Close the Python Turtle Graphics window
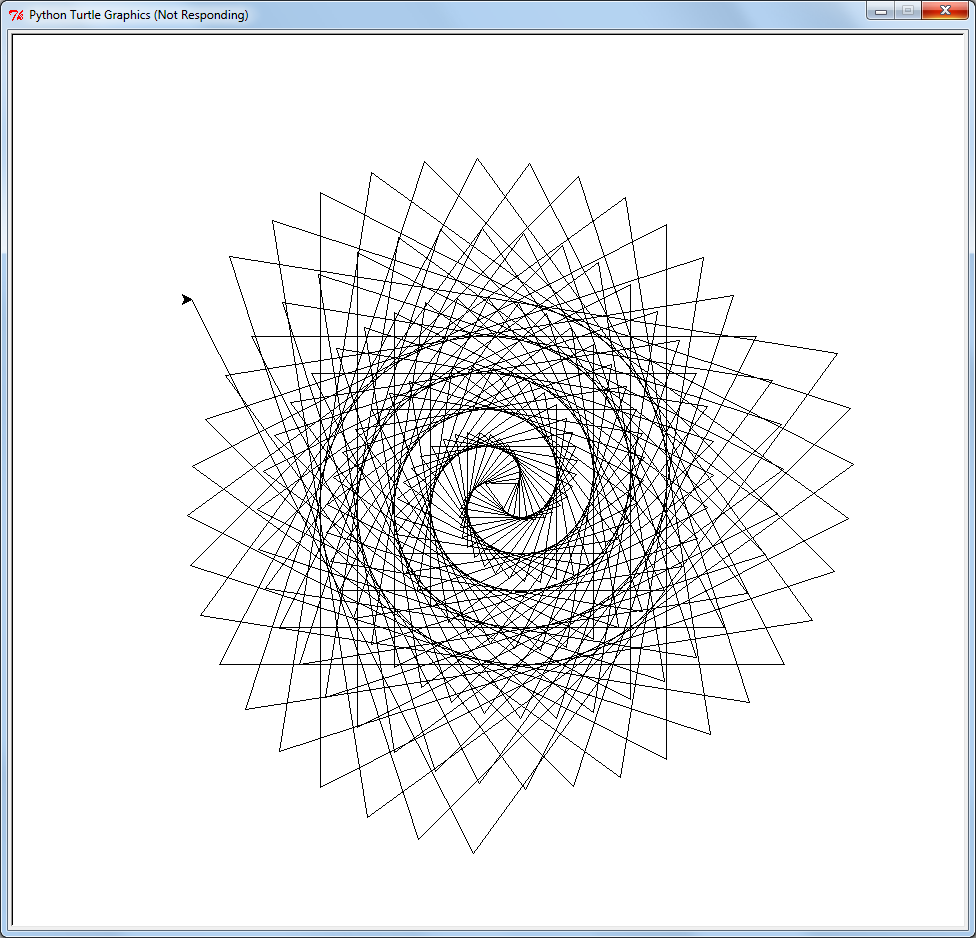This screenshot has width=976, height=938. click(945, 11)
